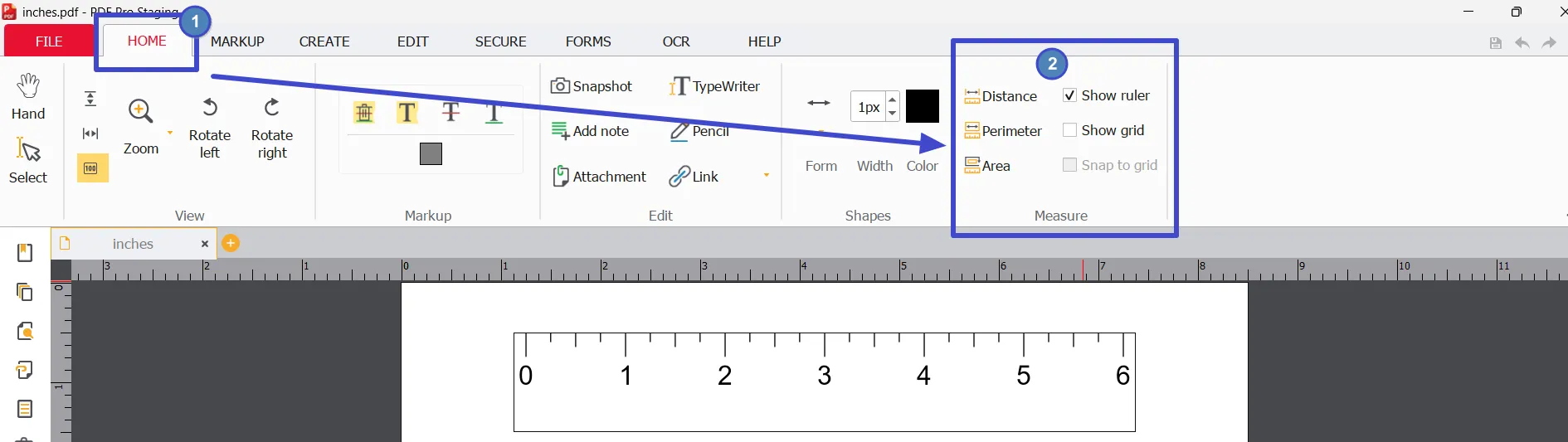Select the Pencil tool
This screenshot has height=442, width=1568.
[x=700, y=131]
